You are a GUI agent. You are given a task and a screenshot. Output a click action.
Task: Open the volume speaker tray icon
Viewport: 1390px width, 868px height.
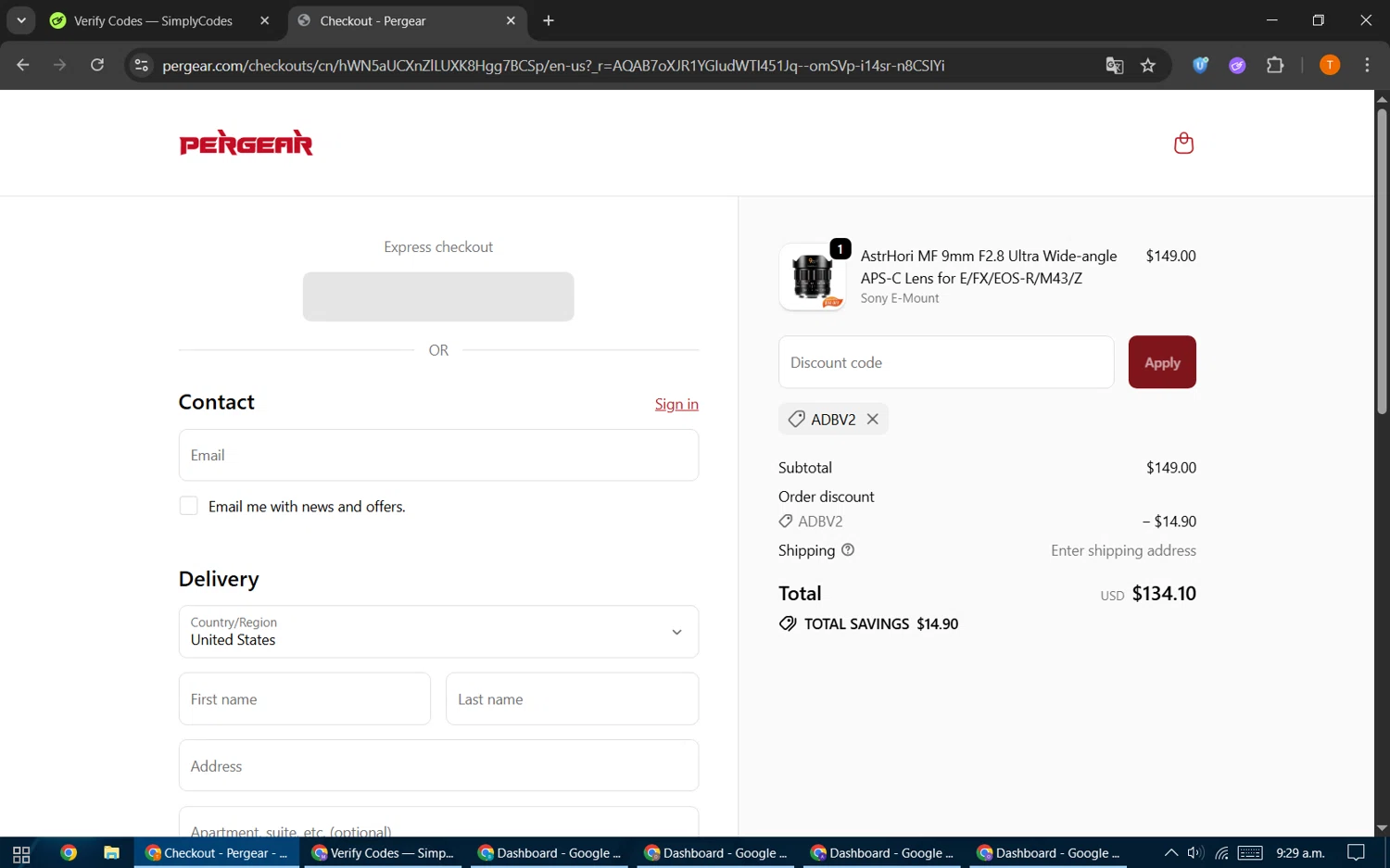pyautogui.click(x=1195, y=853)
